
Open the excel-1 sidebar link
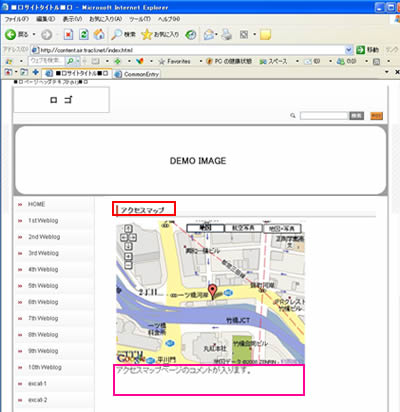tap(37, 384)
